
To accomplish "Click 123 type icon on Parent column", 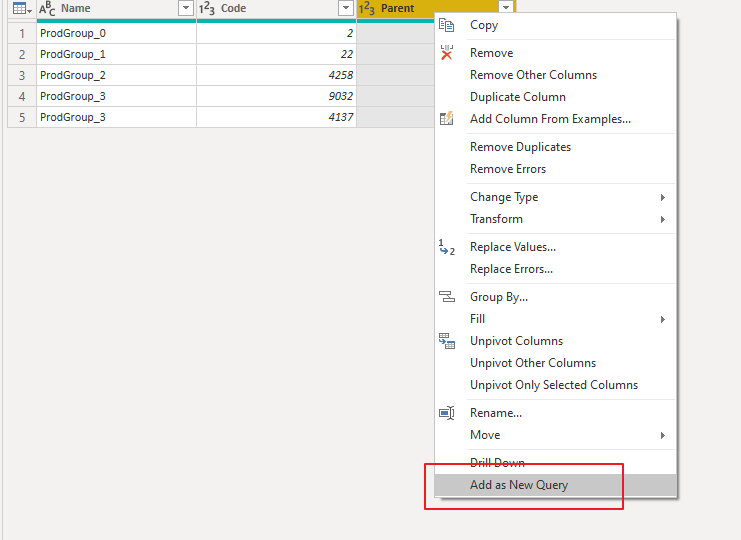I will coord(367,9).
